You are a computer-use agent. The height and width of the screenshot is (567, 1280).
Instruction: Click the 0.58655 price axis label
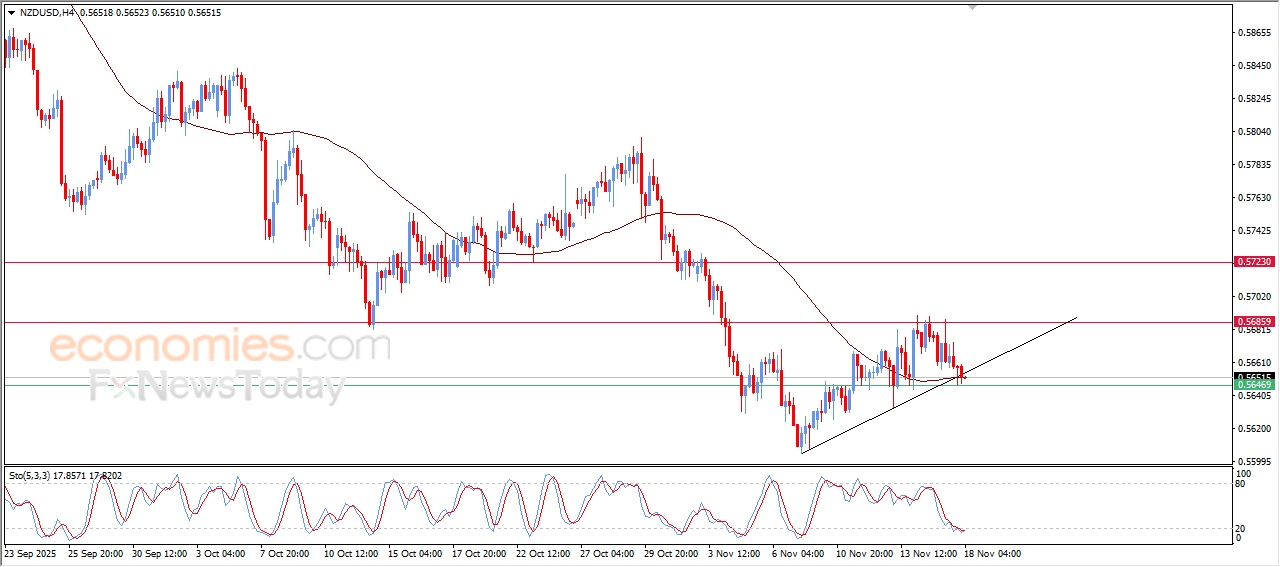(x=1255, y=33)
